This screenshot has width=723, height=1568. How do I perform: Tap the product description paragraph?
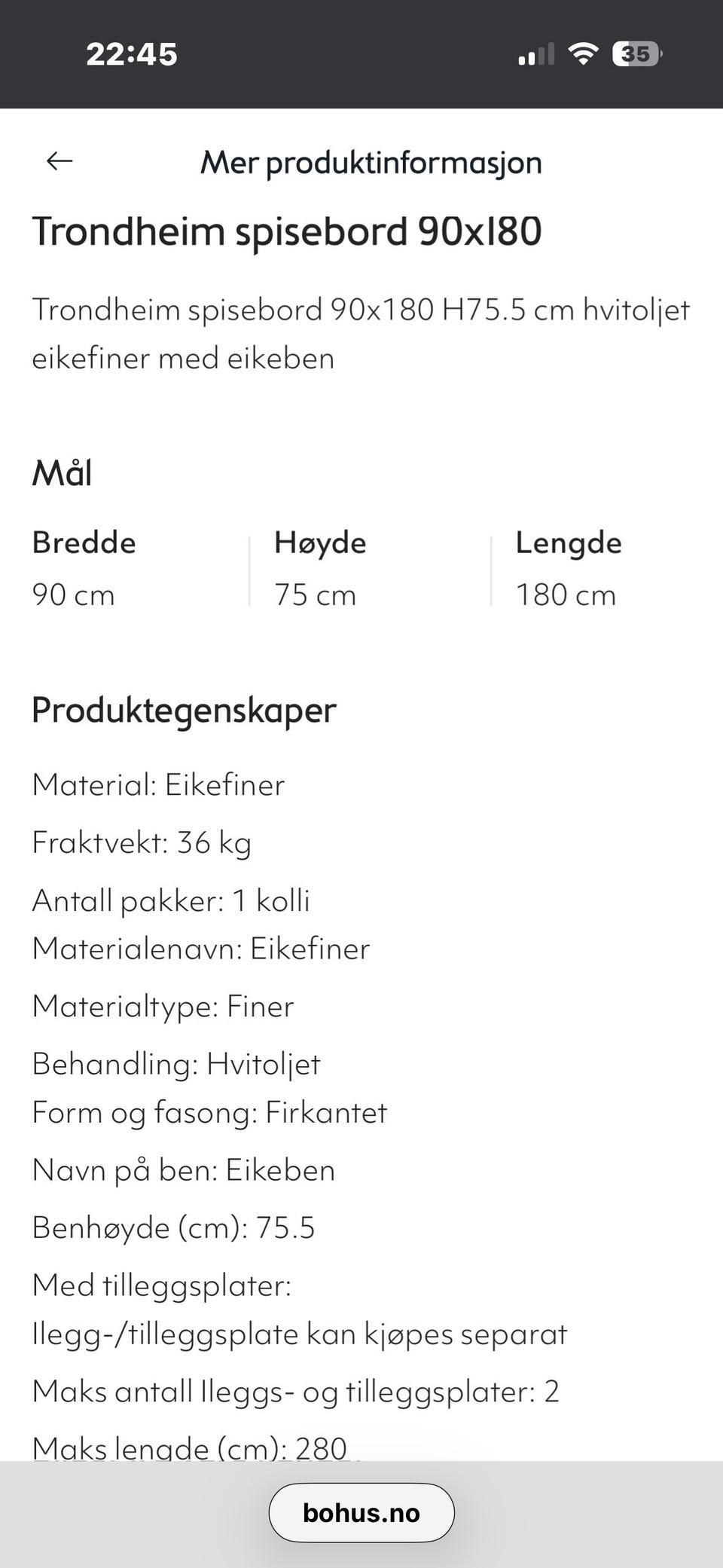pyautogui.click(x=361, y=333)
